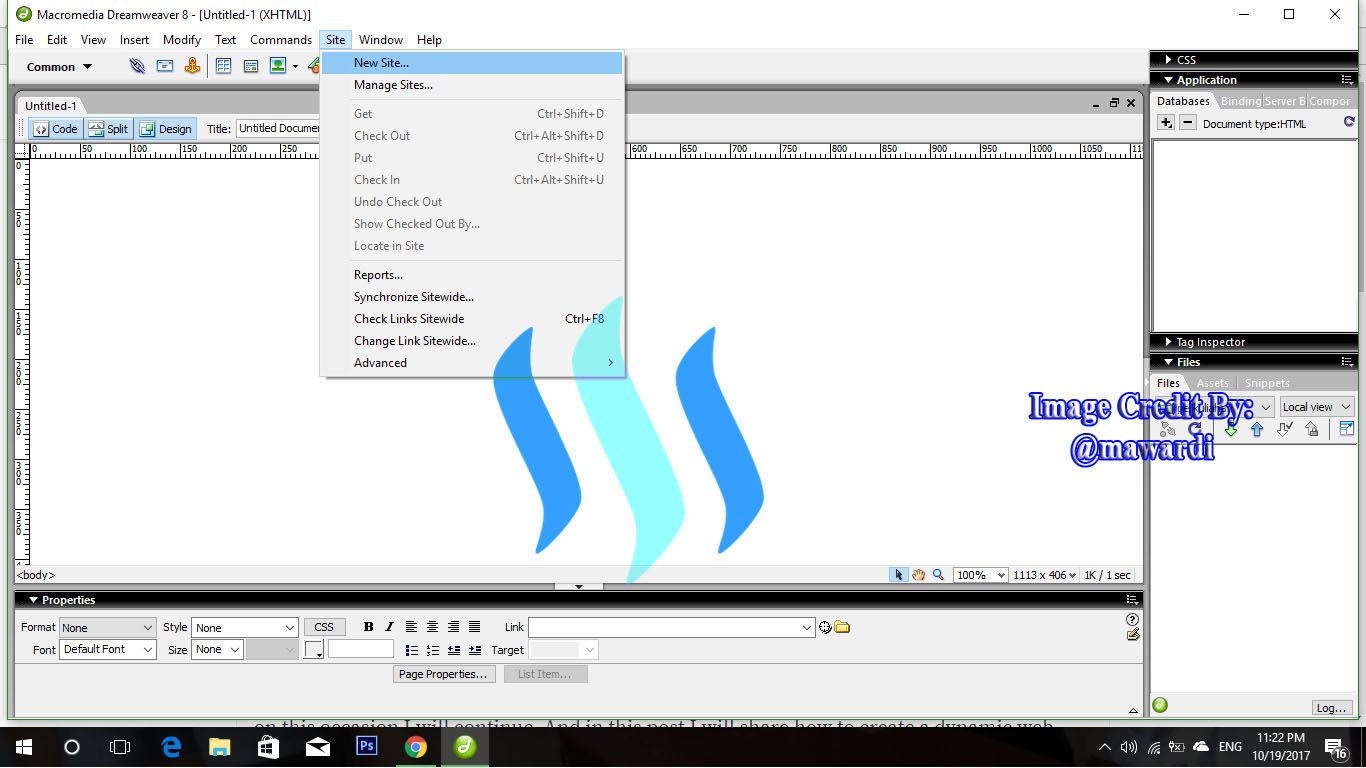Open the Insert menu
Screen dimensions: 1366x768
[x=134, y=40]
